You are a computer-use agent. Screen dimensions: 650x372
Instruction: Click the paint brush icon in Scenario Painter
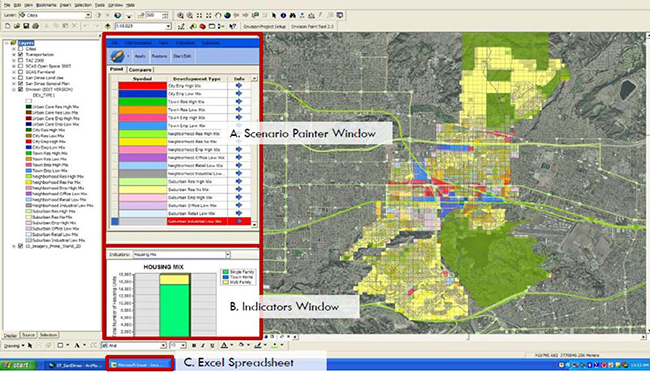click(117, 56)
